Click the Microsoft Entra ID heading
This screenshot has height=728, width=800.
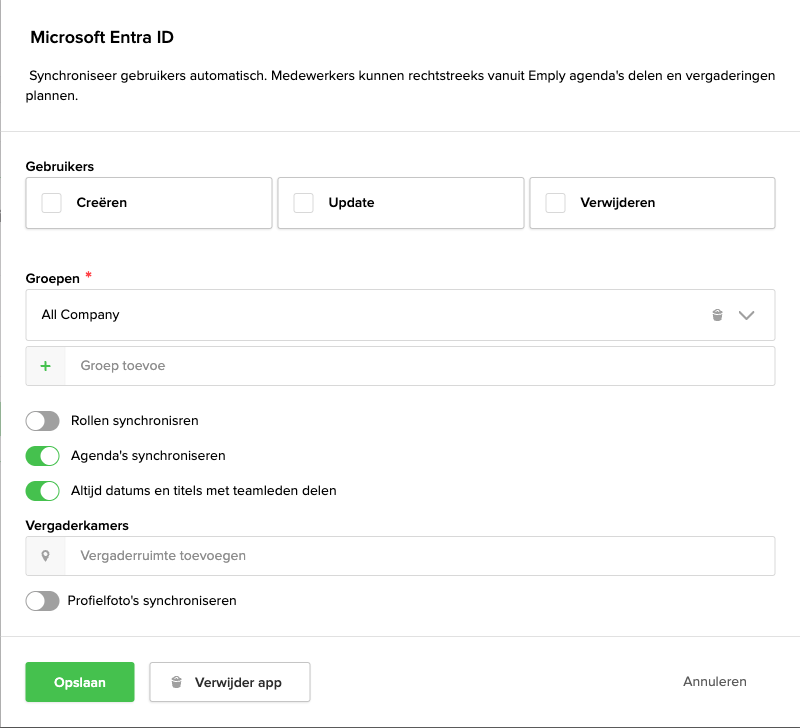coord(102,37)
